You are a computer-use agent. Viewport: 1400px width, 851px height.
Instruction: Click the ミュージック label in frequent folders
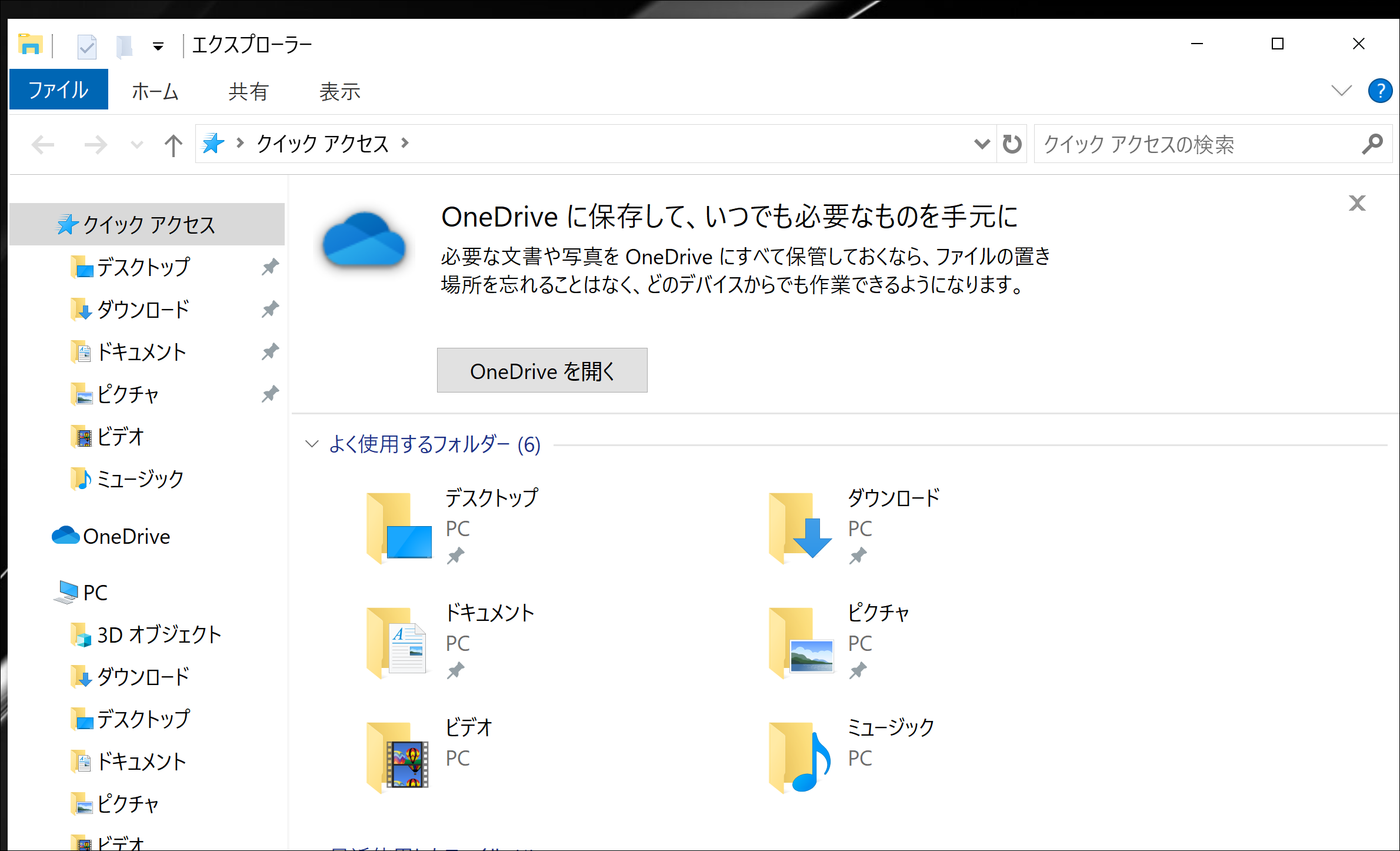pos(891,727)
